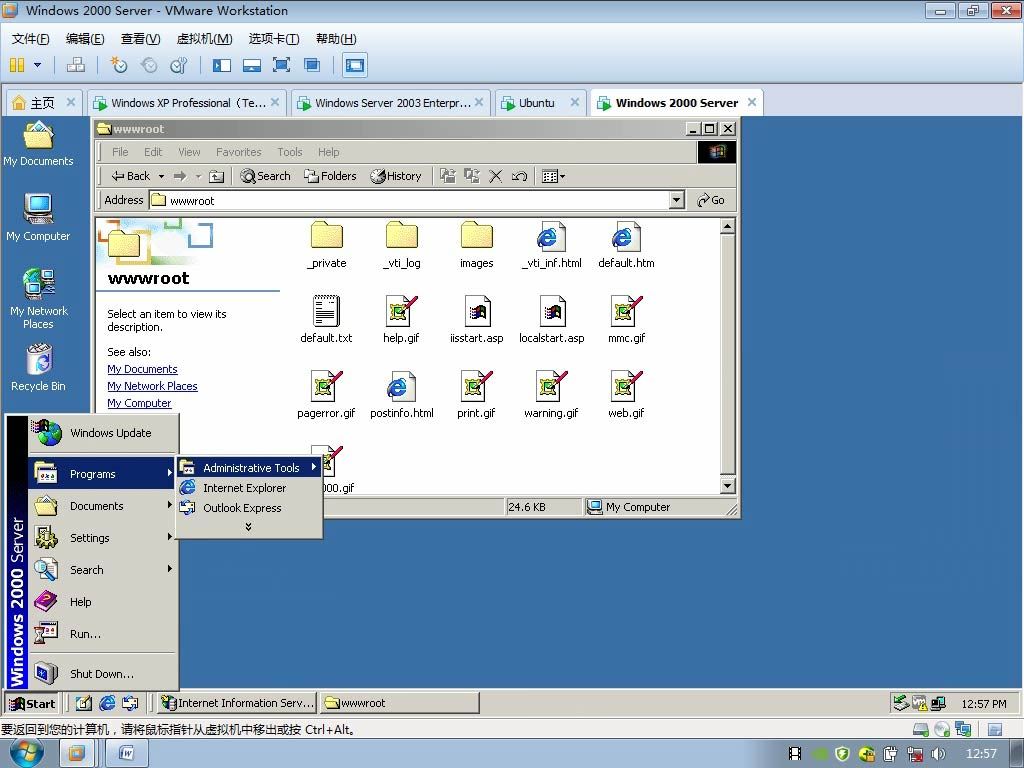The height and width of the screenshot is (768, 1024).
Task: Click the Folders toolbar button
Action: click(330, 176)
